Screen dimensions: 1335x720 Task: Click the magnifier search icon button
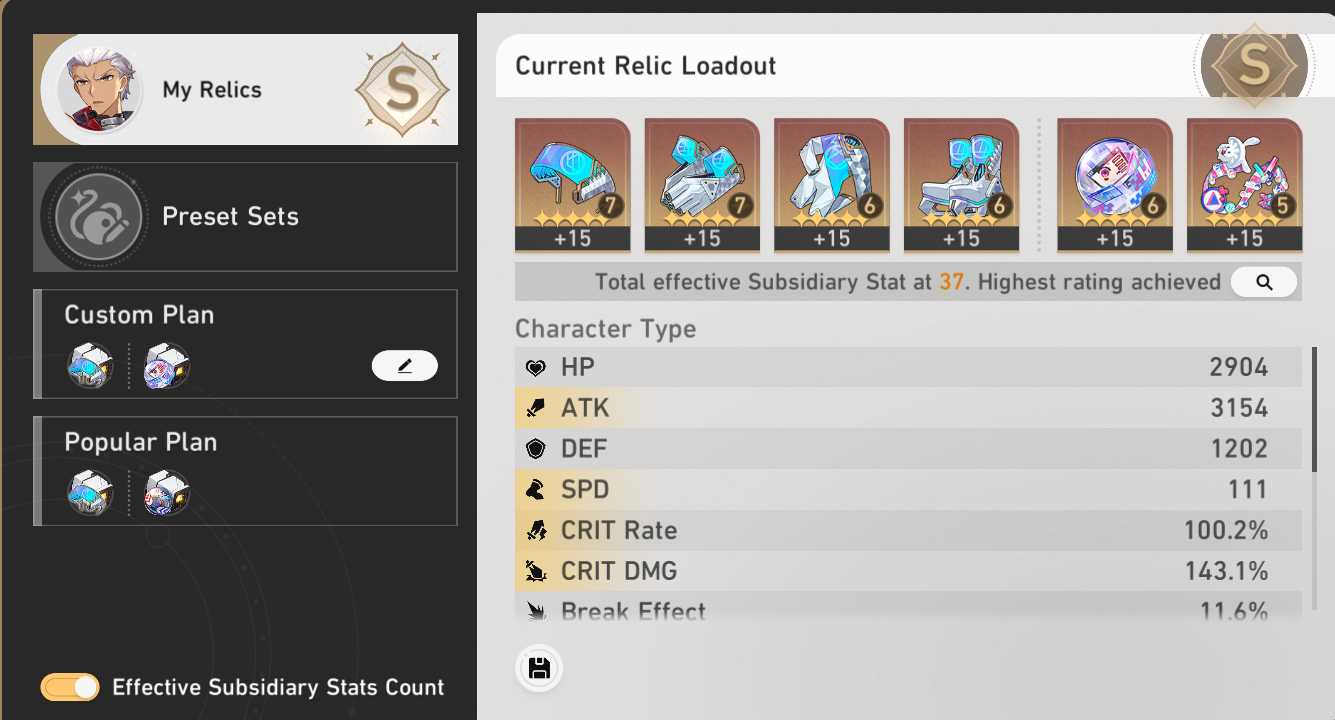click(1264, 283)
